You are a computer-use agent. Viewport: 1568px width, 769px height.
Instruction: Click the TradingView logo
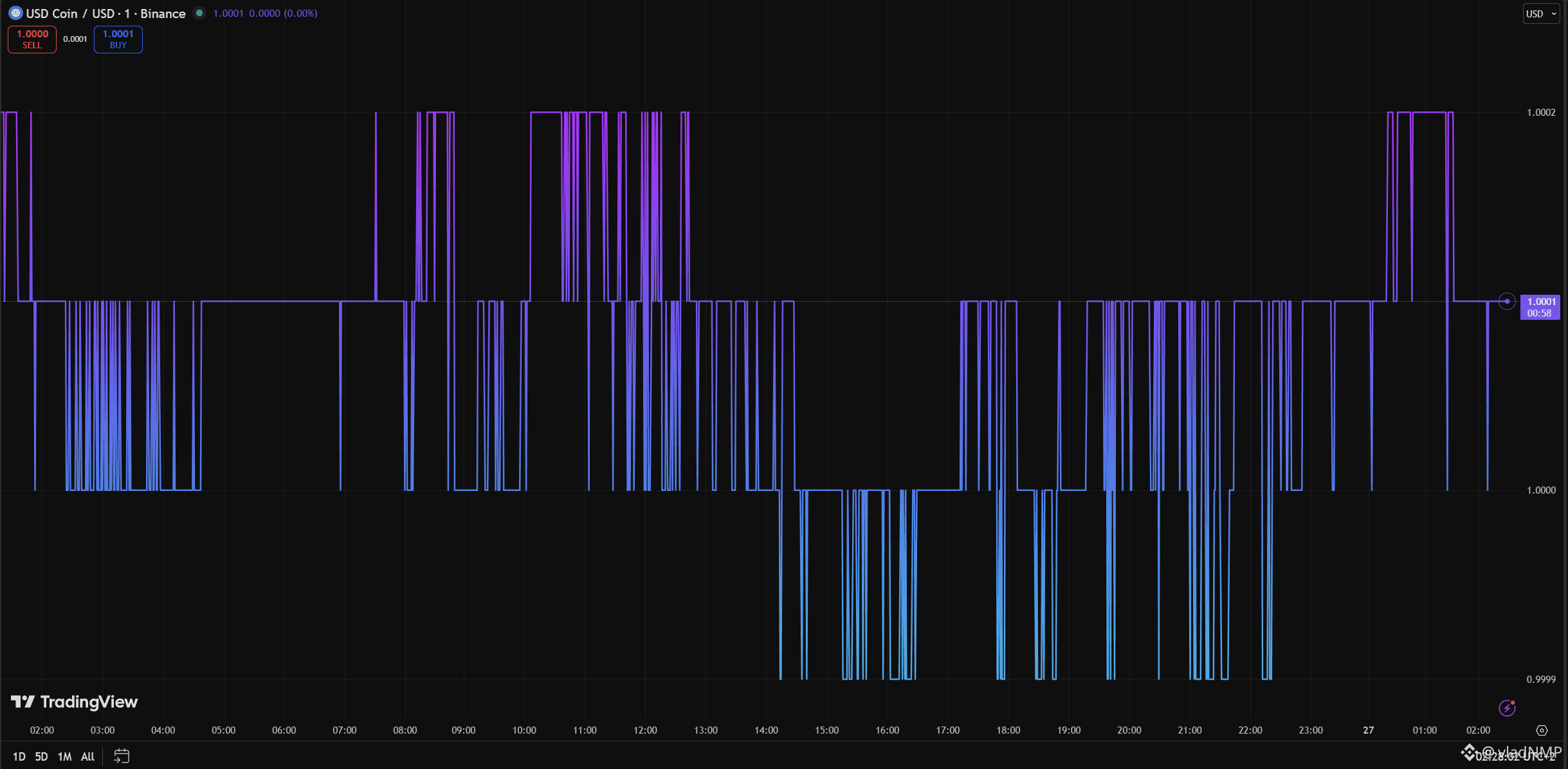click(x=75, y=702)
